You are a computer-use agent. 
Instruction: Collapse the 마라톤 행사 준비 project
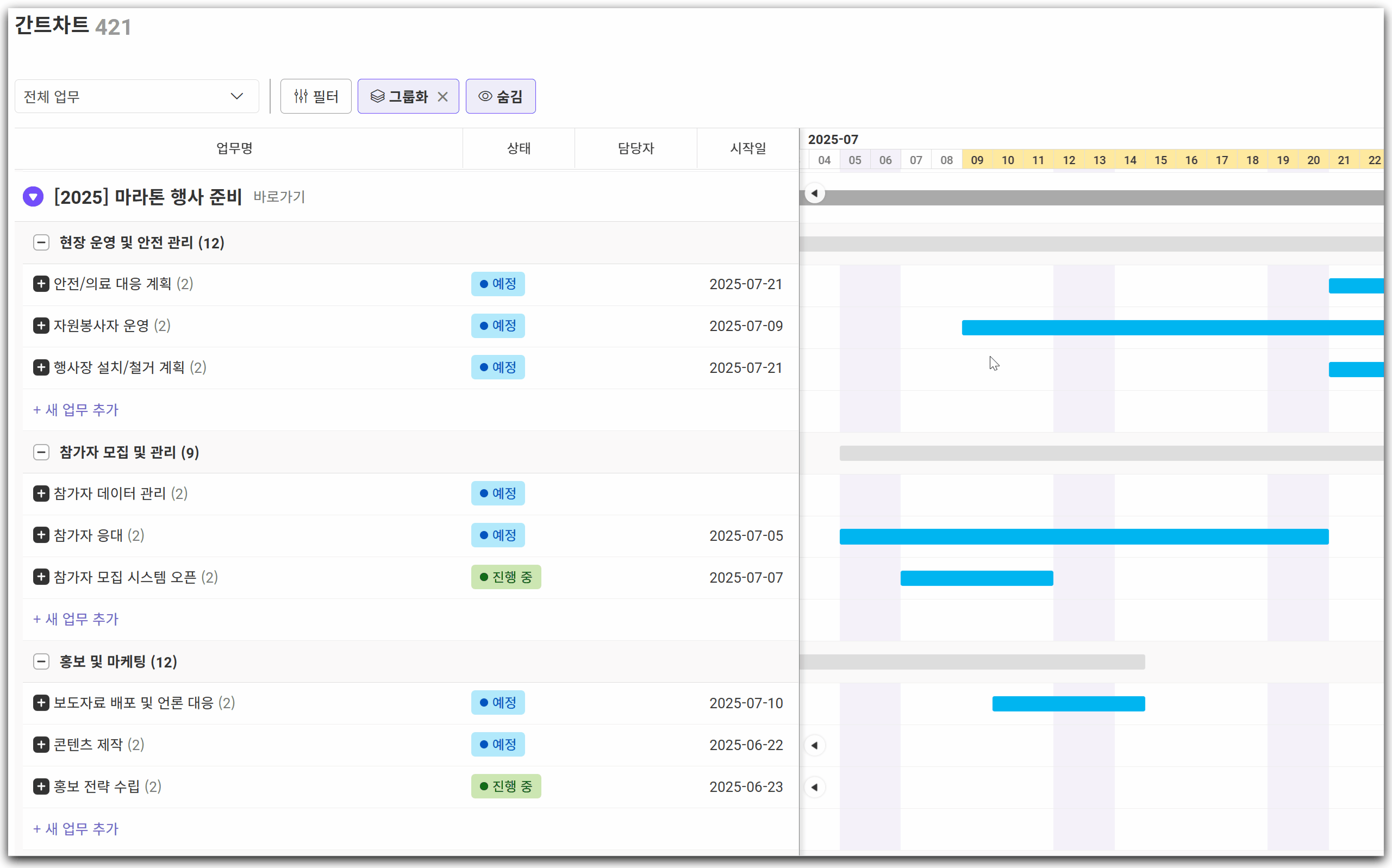[x=33, y=197]
